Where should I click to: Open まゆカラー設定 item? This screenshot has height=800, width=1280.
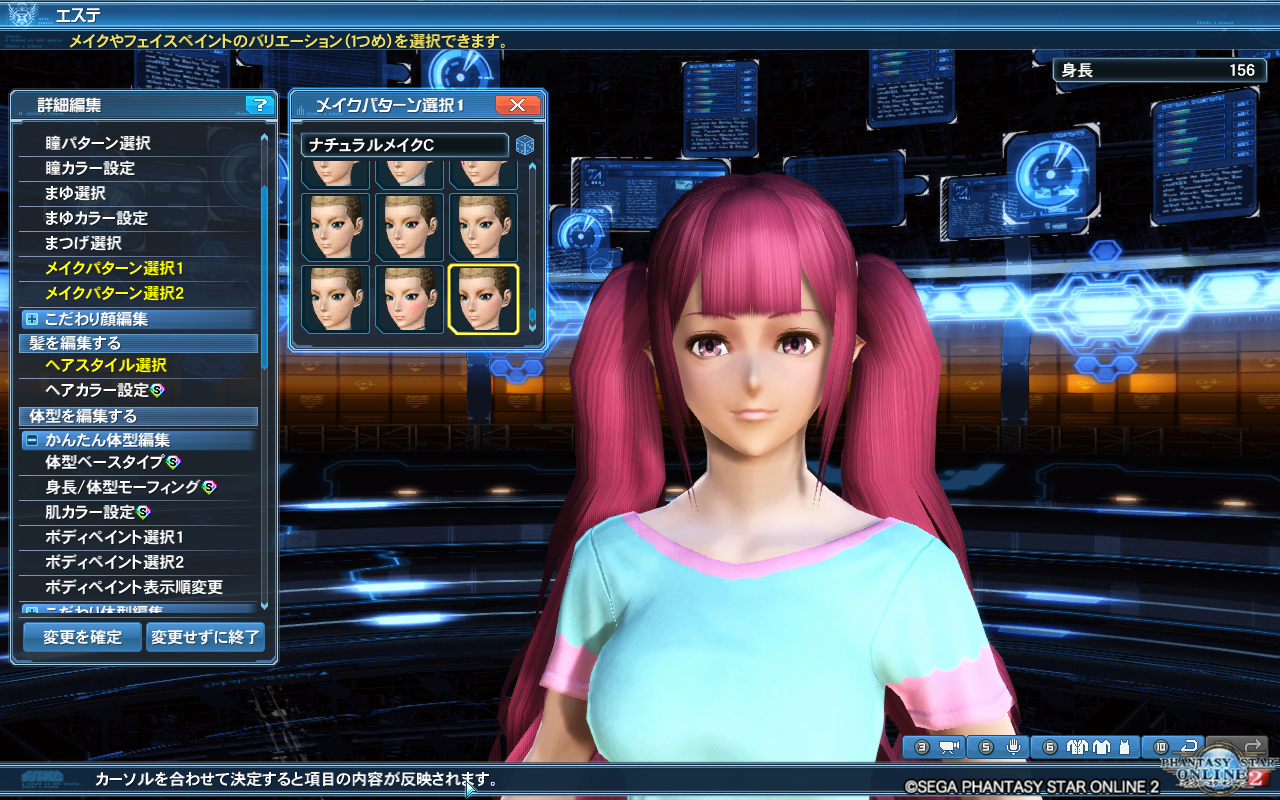click(138, 218)
